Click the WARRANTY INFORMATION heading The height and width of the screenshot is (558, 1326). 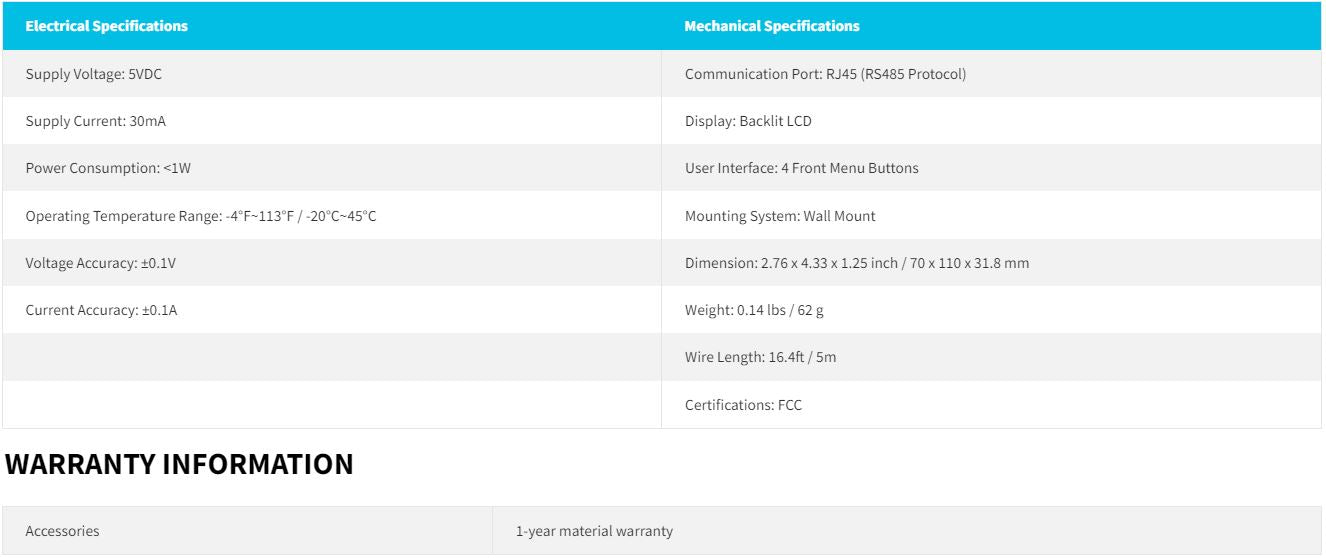coord(179,464)
